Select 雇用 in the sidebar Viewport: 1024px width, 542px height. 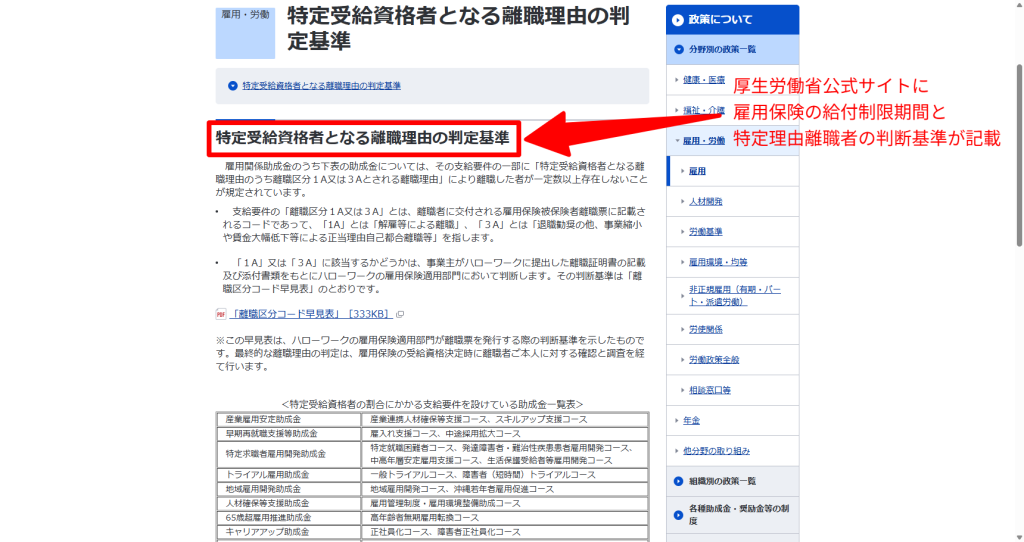697,171
